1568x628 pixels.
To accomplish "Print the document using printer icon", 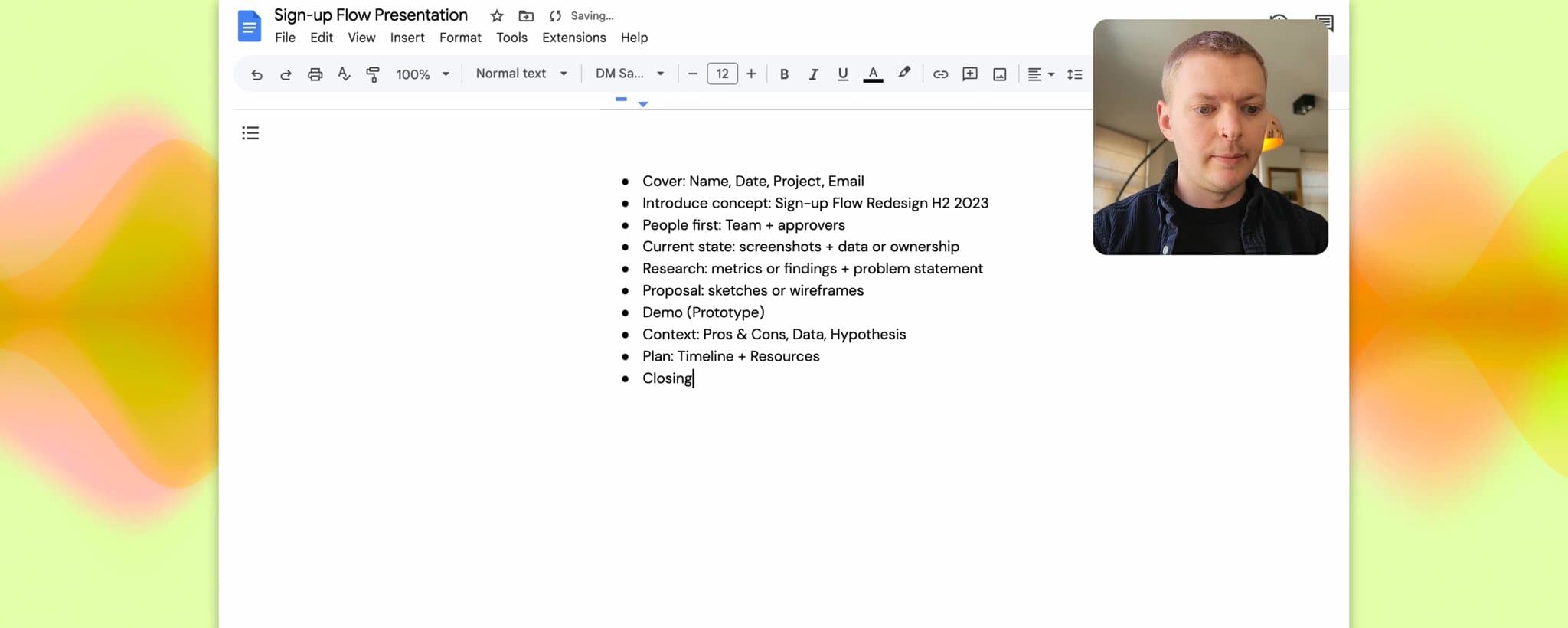I will (x=315, y=74).
